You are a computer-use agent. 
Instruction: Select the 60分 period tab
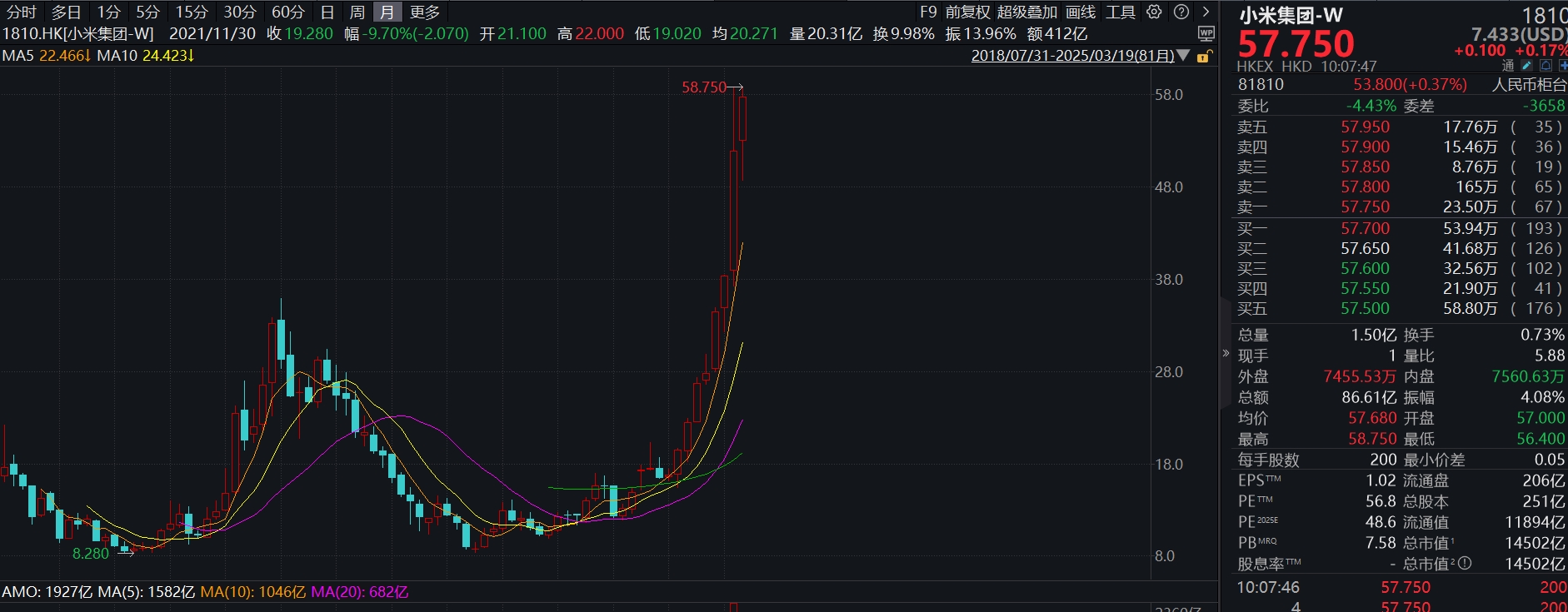[288, 12]
